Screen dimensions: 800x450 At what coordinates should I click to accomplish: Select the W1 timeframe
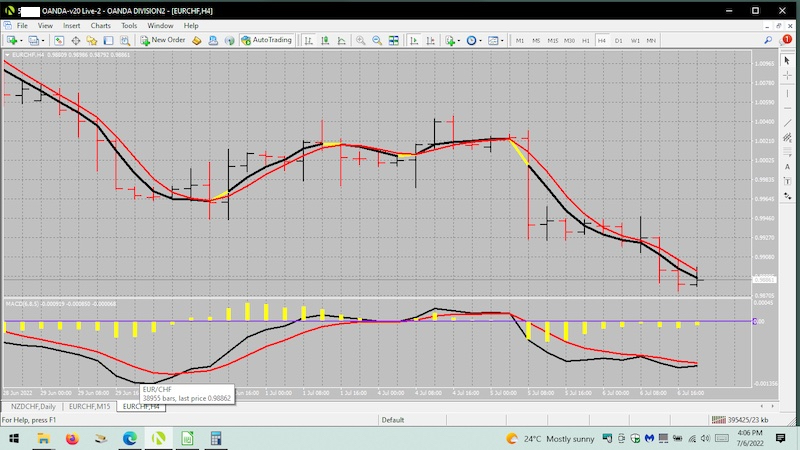(x=635, y=40)
